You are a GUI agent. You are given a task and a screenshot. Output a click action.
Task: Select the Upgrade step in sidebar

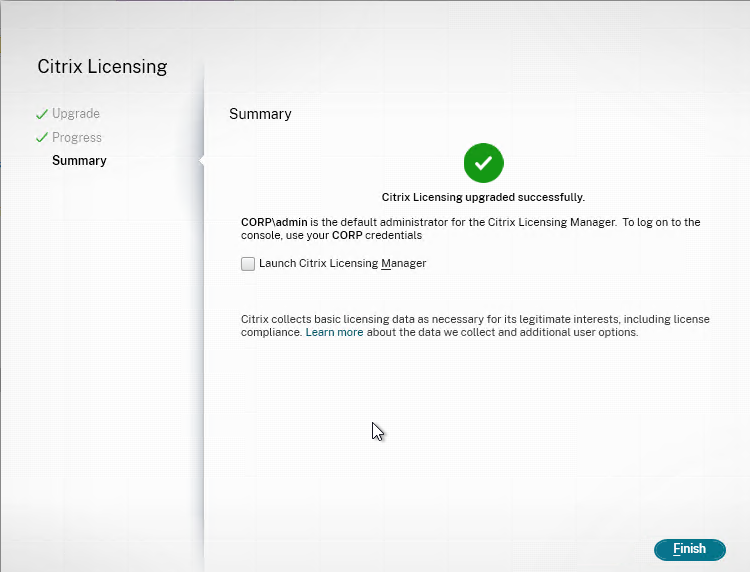tap(76, 114)
